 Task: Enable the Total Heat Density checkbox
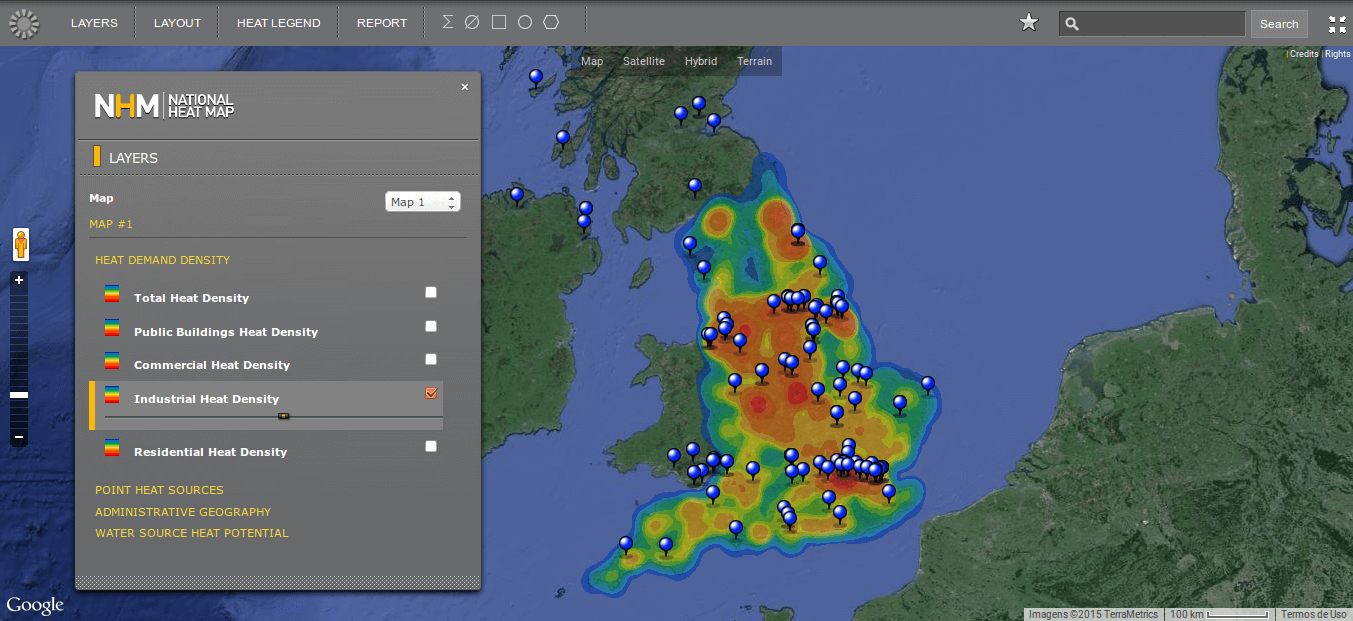click(x=431, y=292)
